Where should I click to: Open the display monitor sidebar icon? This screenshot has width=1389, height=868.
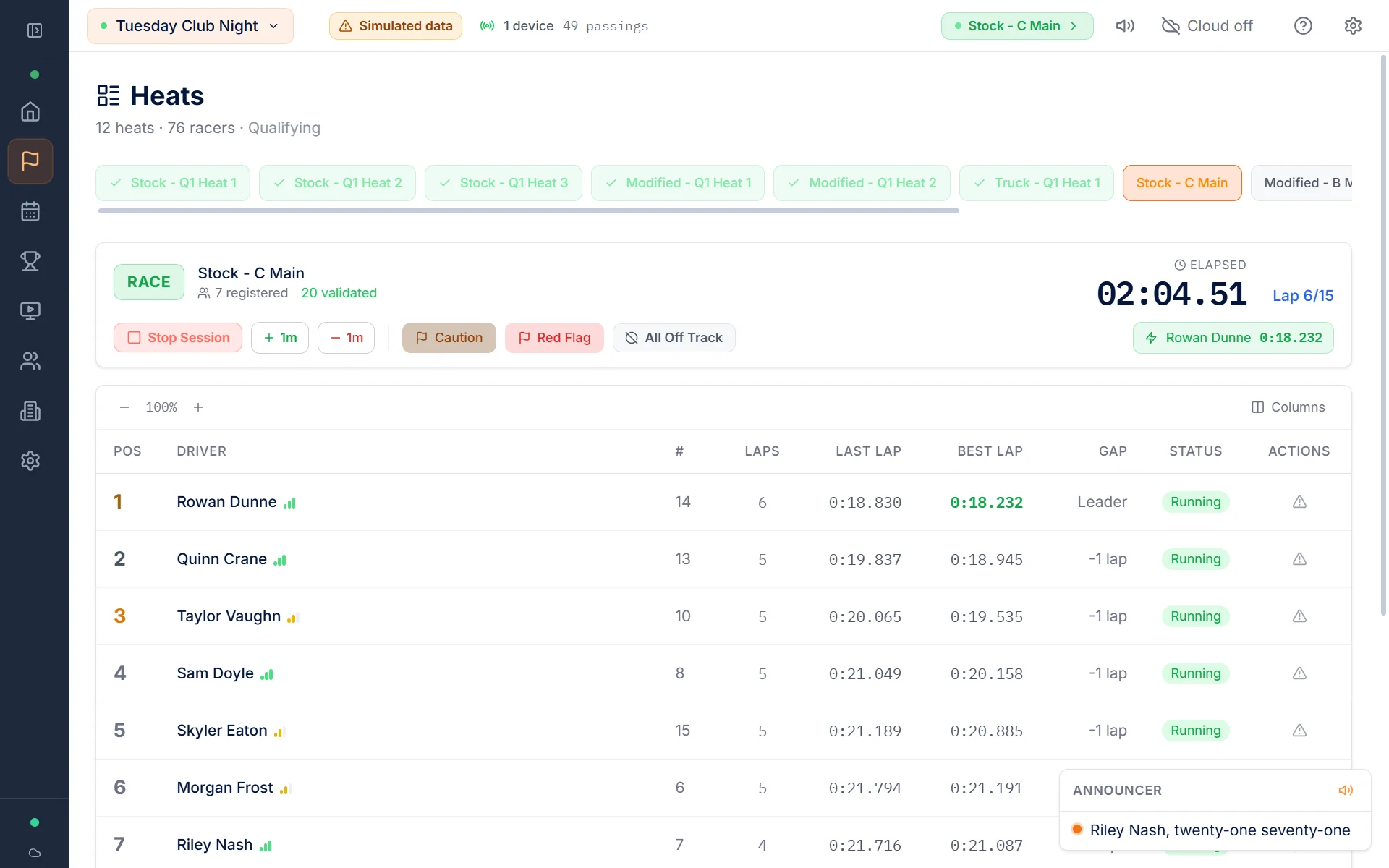pos(30,311)
